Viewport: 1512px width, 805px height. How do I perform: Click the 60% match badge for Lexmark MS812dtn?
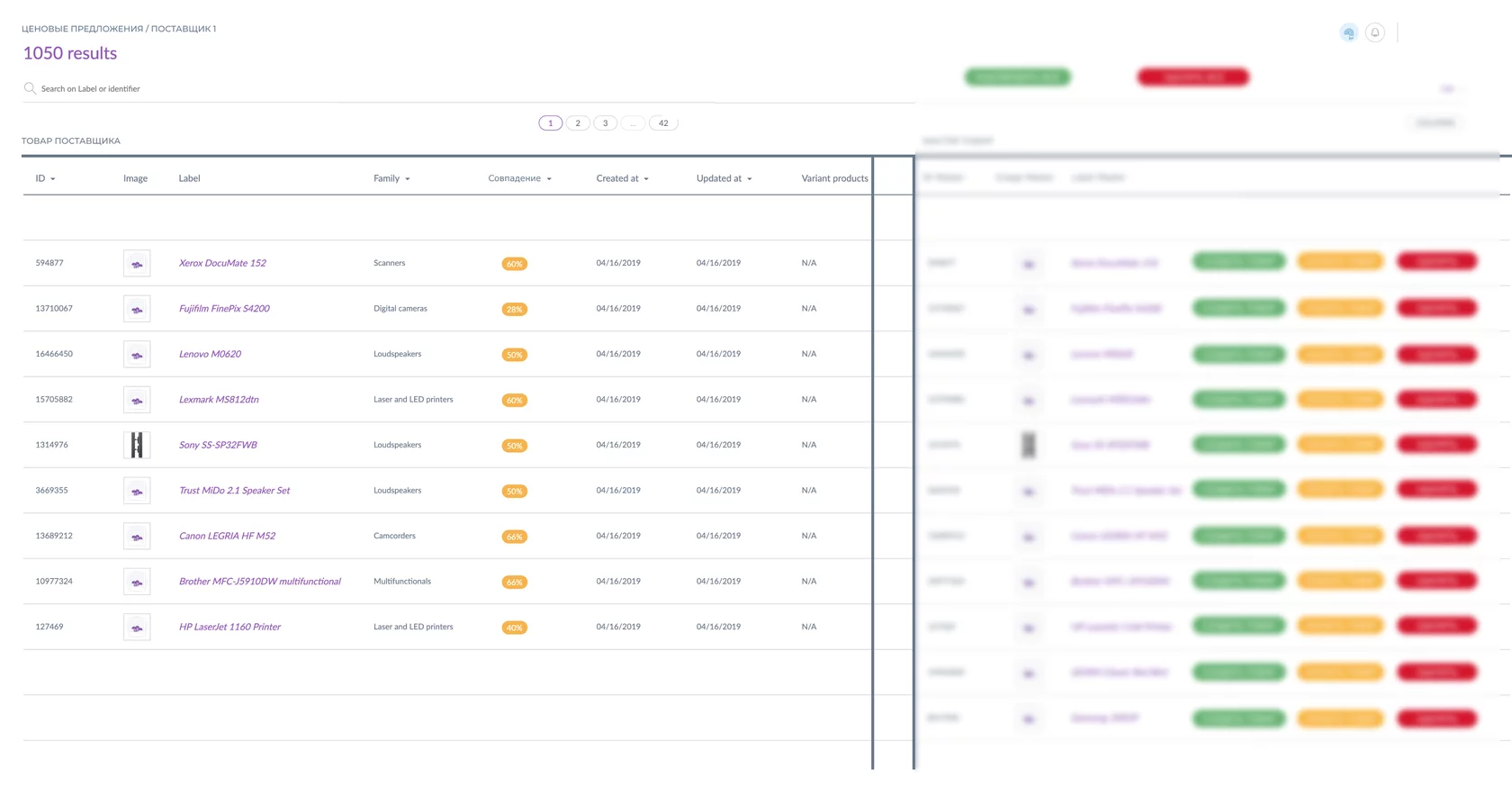[x=514, y=400]
